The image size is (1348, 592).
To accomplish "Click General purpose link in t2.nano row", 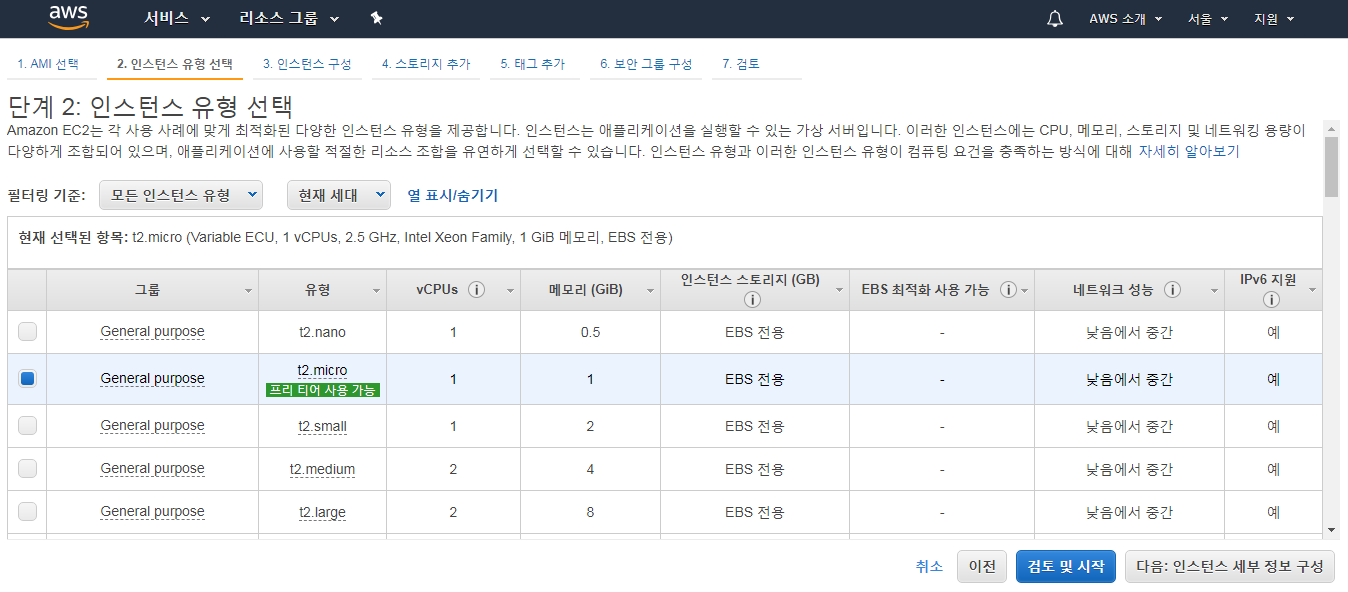I will point(152,331).
